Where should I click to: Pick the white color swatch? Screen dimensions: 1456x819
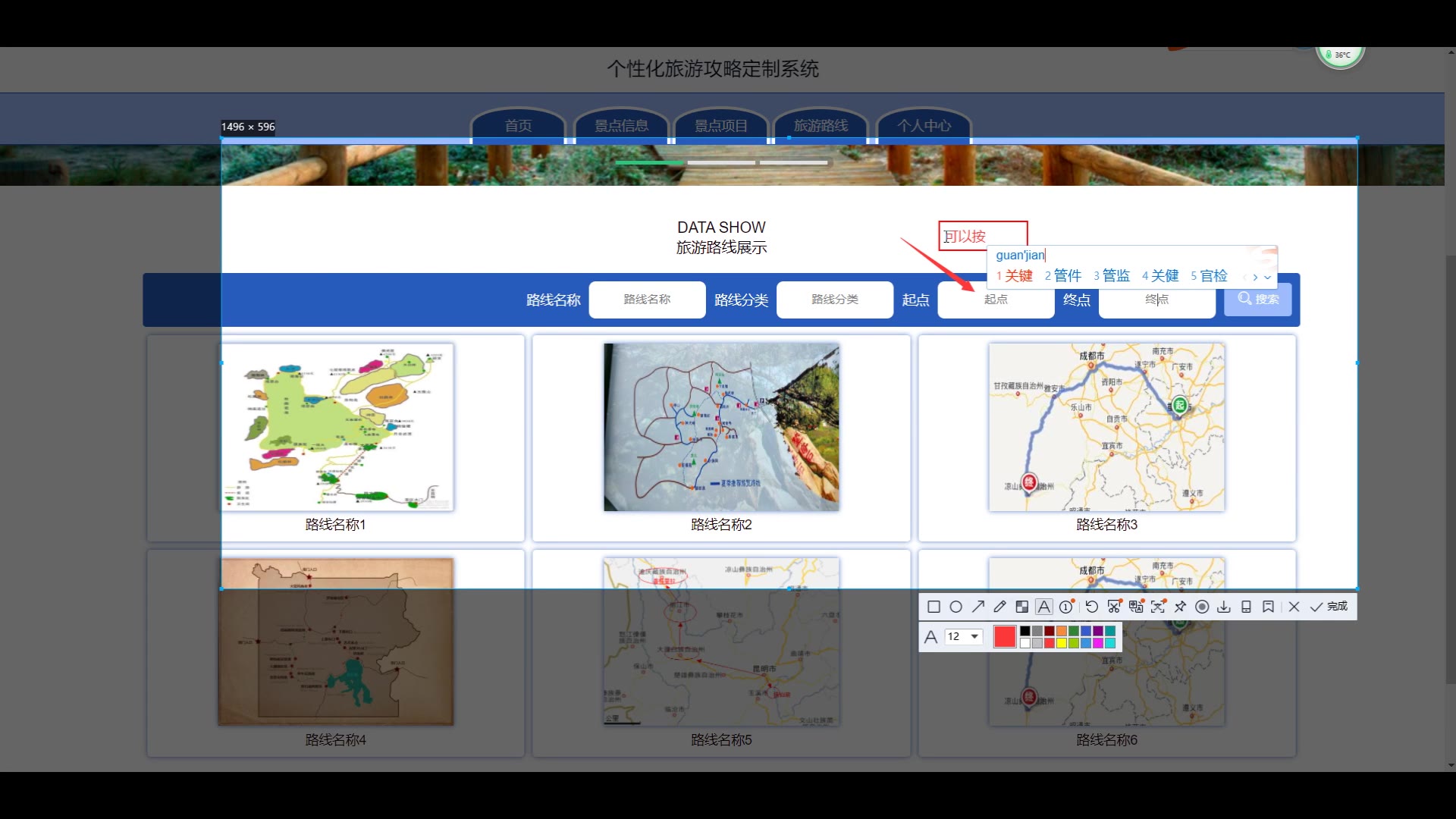point(1025,643)
